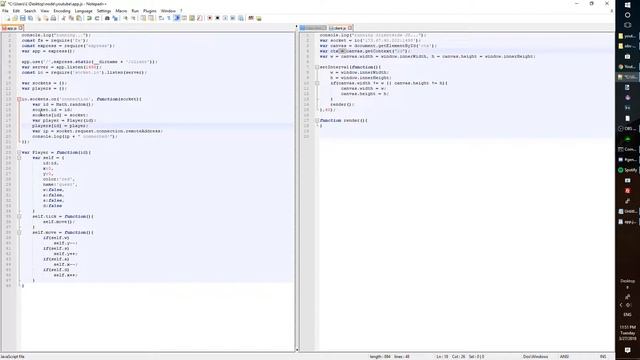Click 'length : 894' in status bar
This screenshot has width=640, height=360.
tap(380, 357)
